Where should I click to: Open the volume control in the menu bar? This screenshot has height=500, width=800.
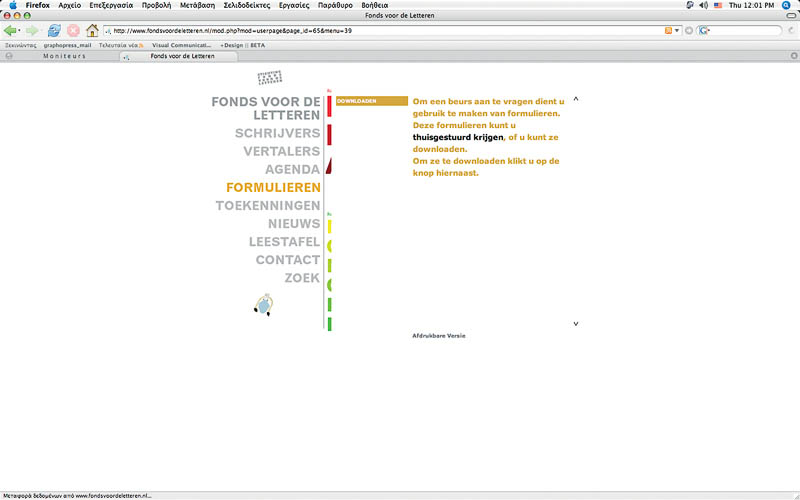(704, 5)
